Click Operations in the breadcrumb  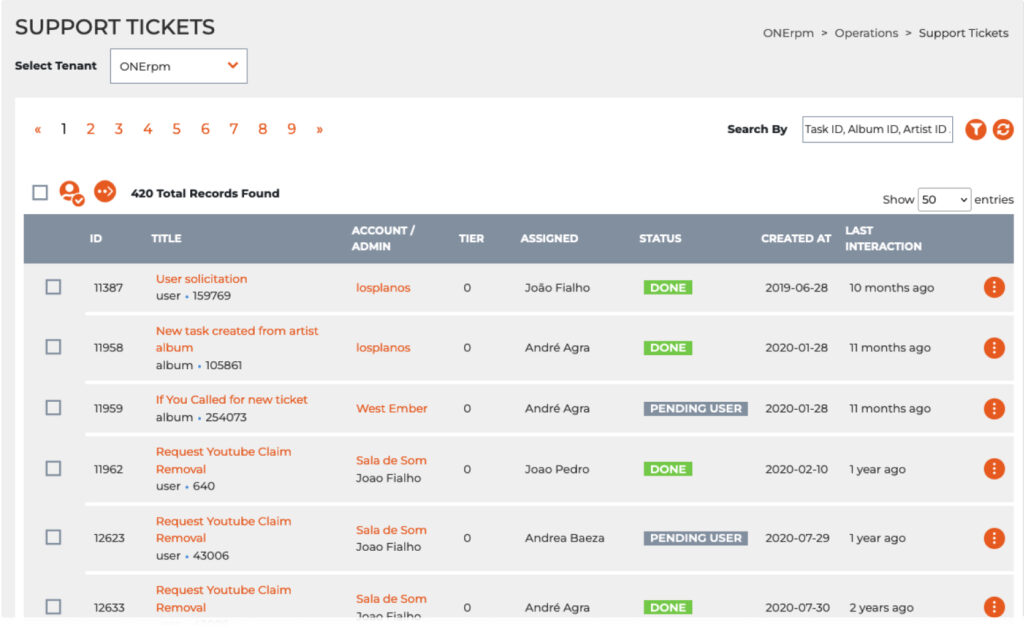pyautogui.click(x=866, y=33)
